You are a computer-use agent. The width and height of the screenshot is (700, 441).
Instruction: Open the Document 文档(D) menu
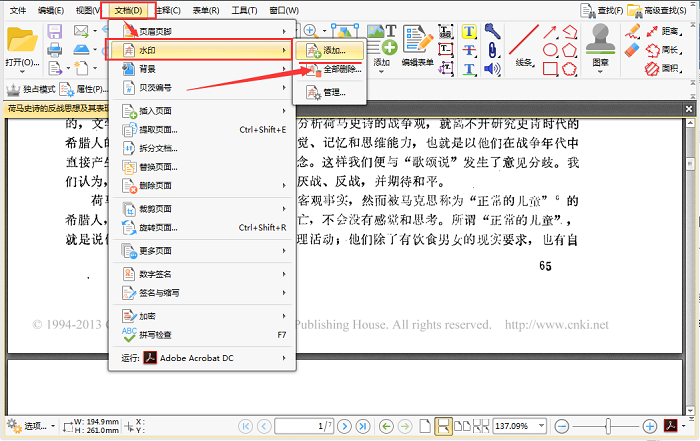128,10
